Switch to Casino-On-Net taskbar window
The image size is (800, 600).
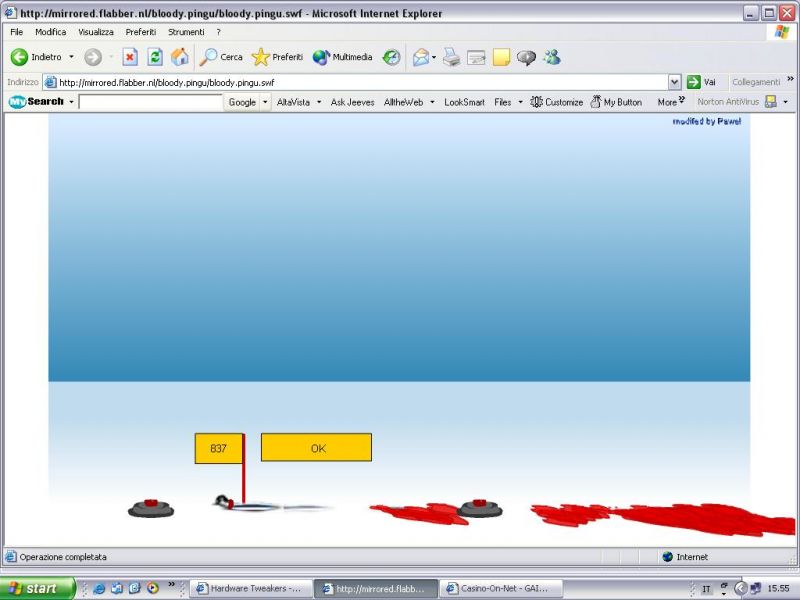click(501, 589)
